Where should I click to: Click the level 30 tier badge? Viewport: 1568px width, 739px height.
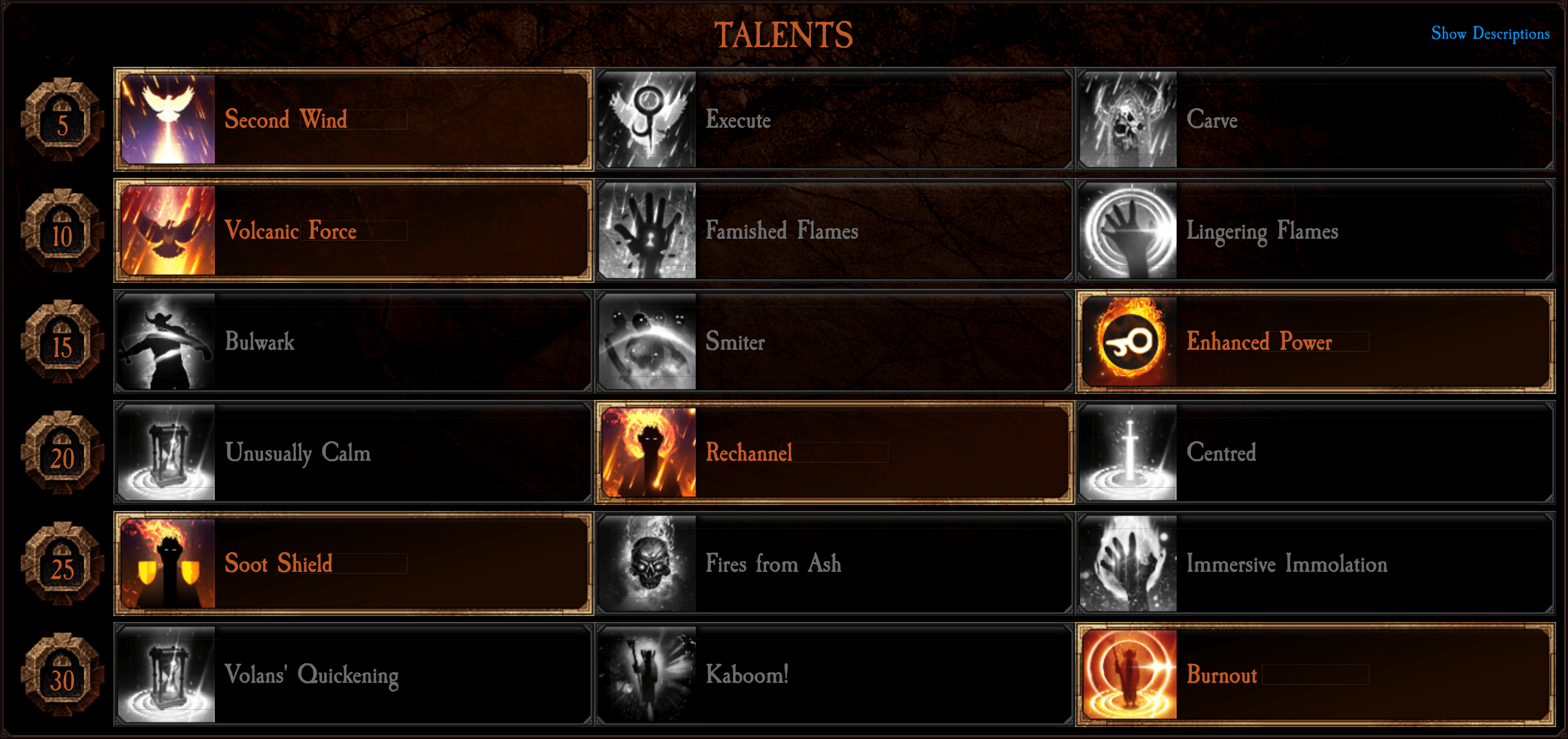point(62,675)
